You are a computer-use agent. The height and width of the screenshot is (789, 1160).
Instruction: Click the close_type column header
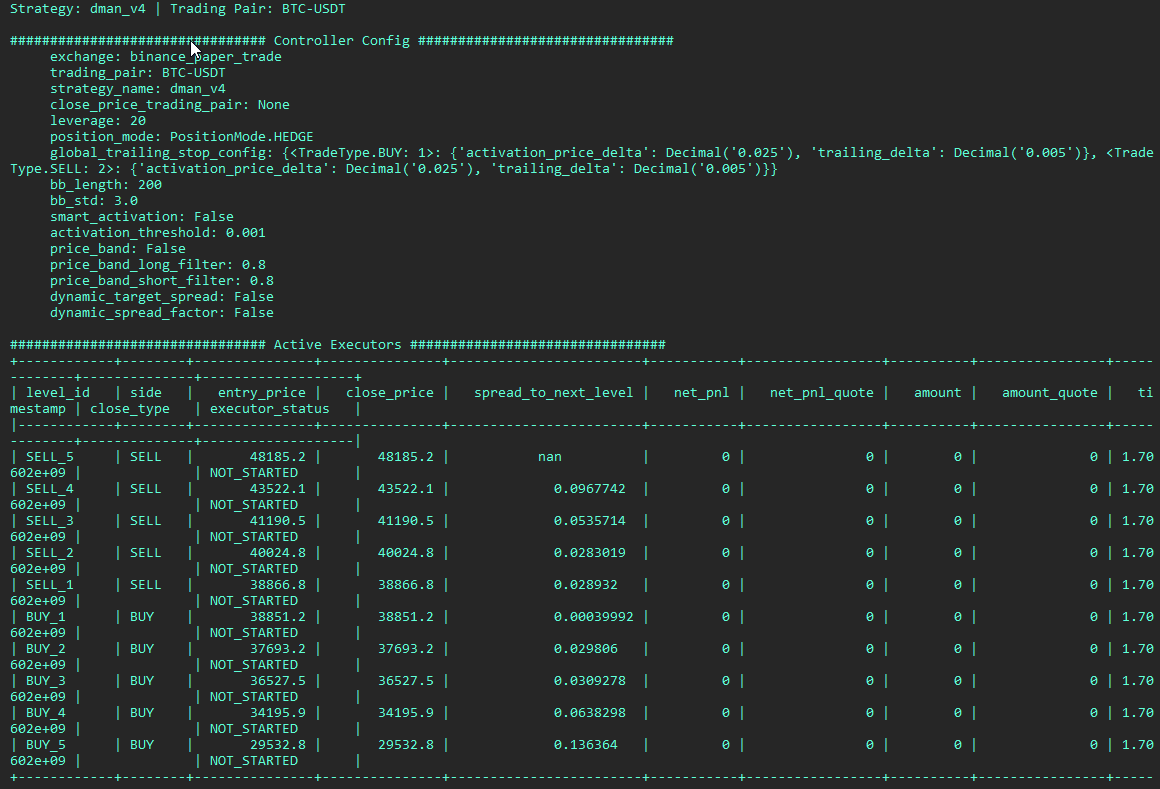(x=130, y=409)
